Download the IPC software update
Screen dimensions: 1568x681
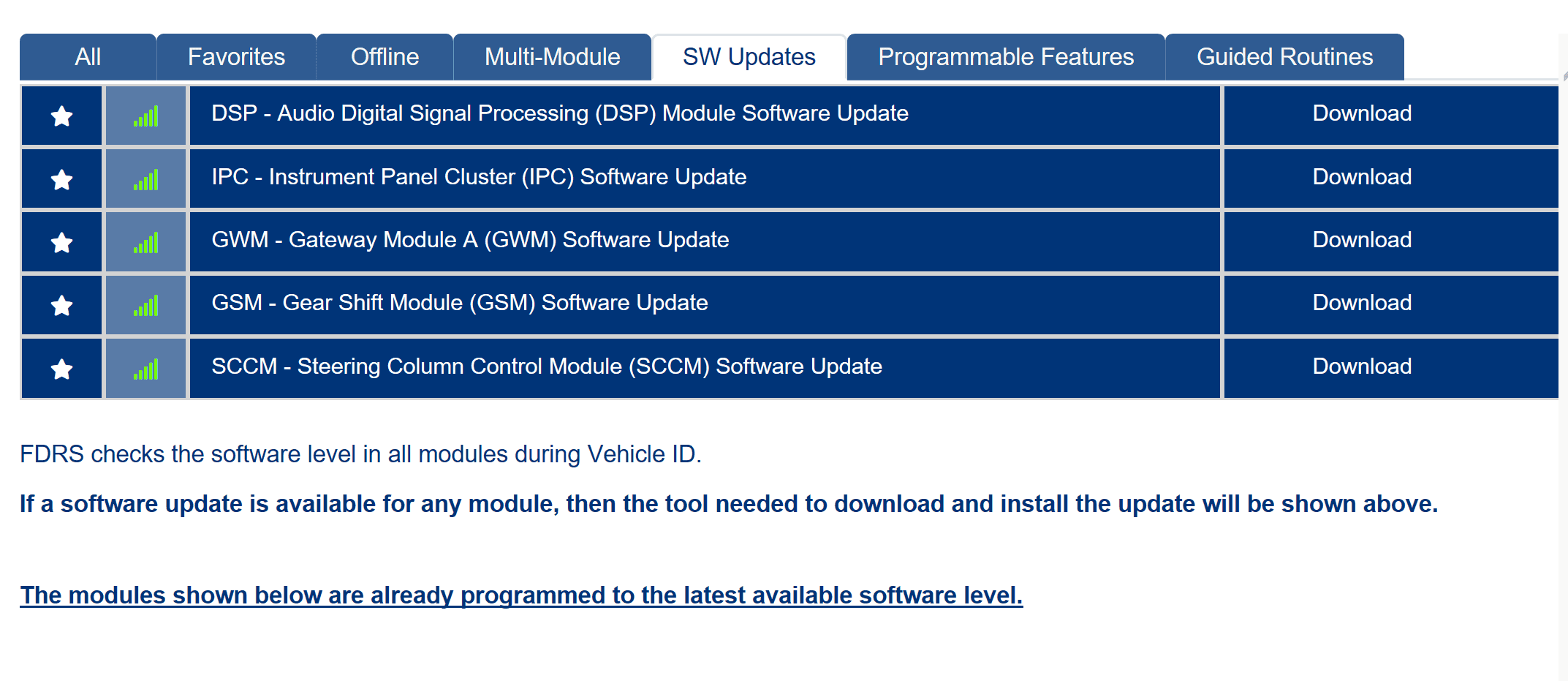[1361, 178]
